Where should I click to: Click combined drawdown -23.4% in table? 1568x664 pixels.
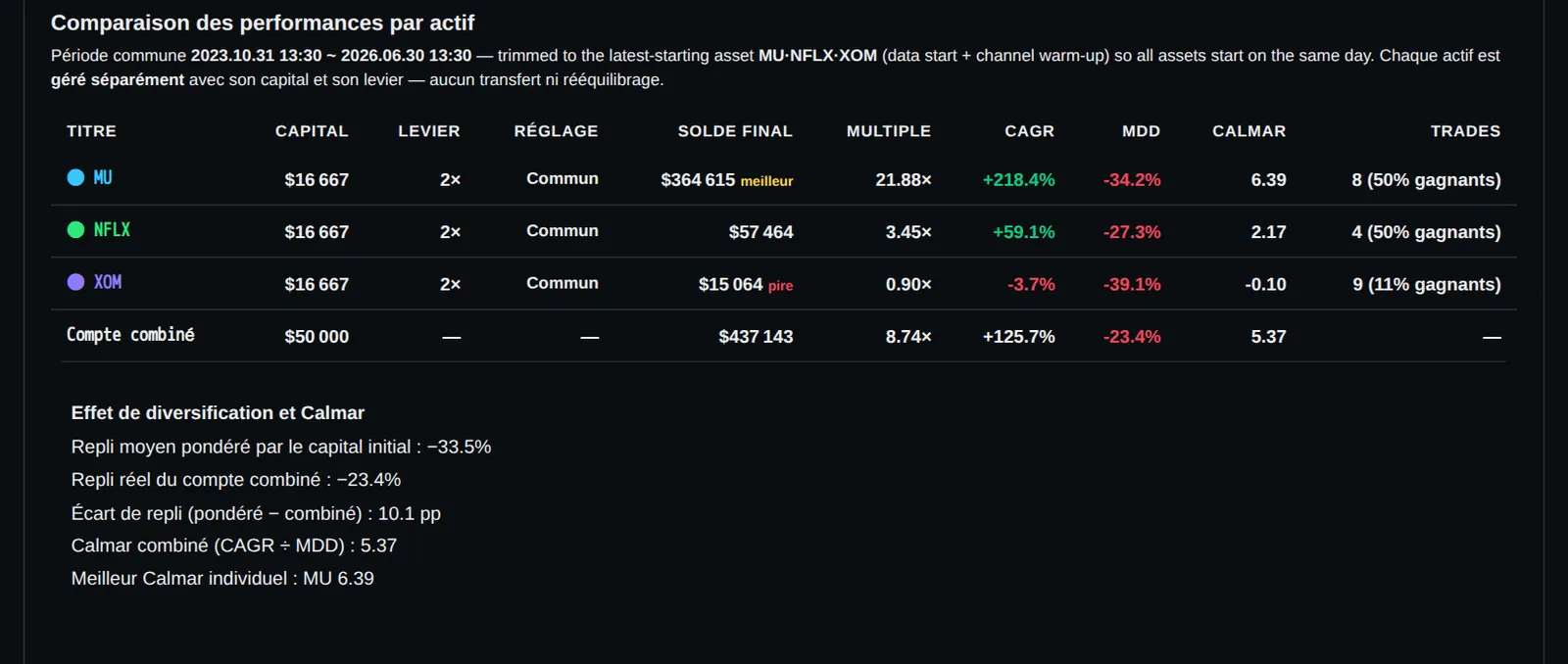1132,336
